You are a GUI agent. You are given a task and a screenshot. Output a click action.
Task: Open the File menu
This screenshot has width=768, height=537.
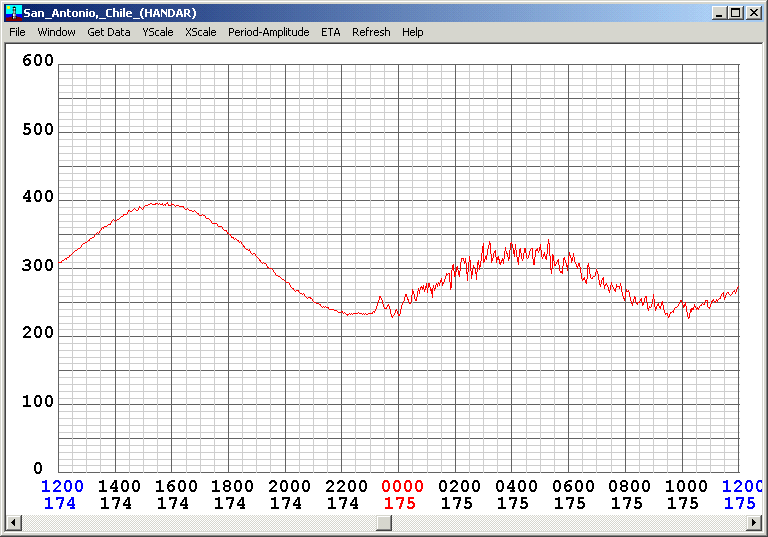tap(17, 32)
